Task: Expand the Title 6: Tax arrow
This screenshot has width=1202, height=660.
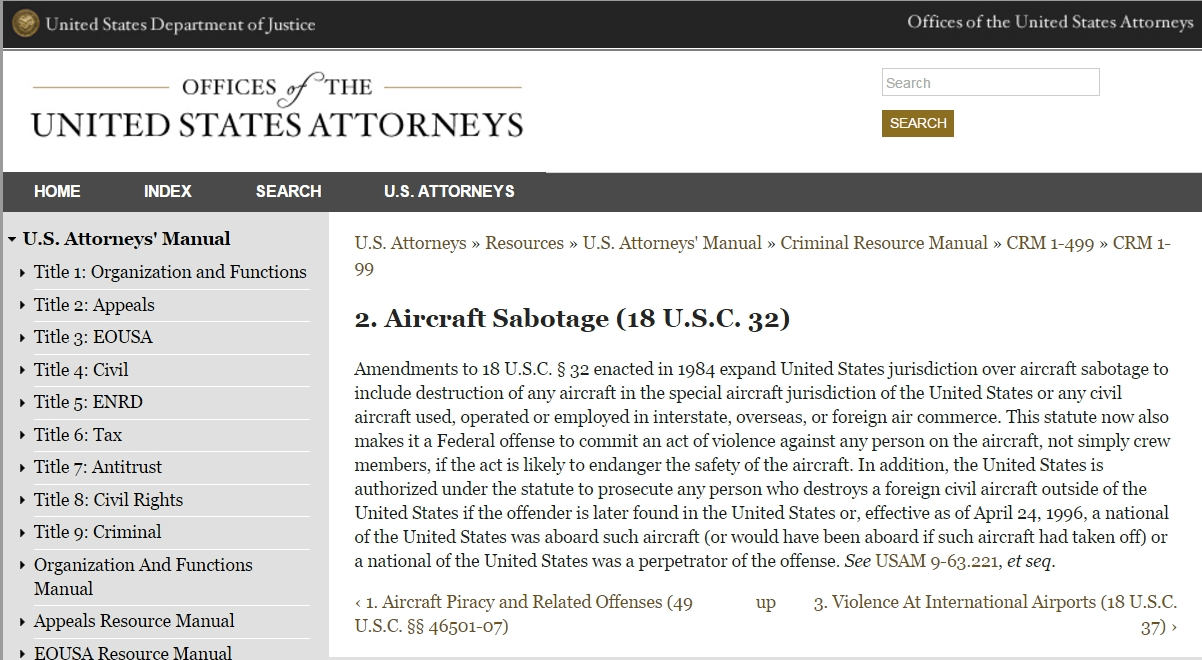Action: pyautogui.click(x=23, y=435)
